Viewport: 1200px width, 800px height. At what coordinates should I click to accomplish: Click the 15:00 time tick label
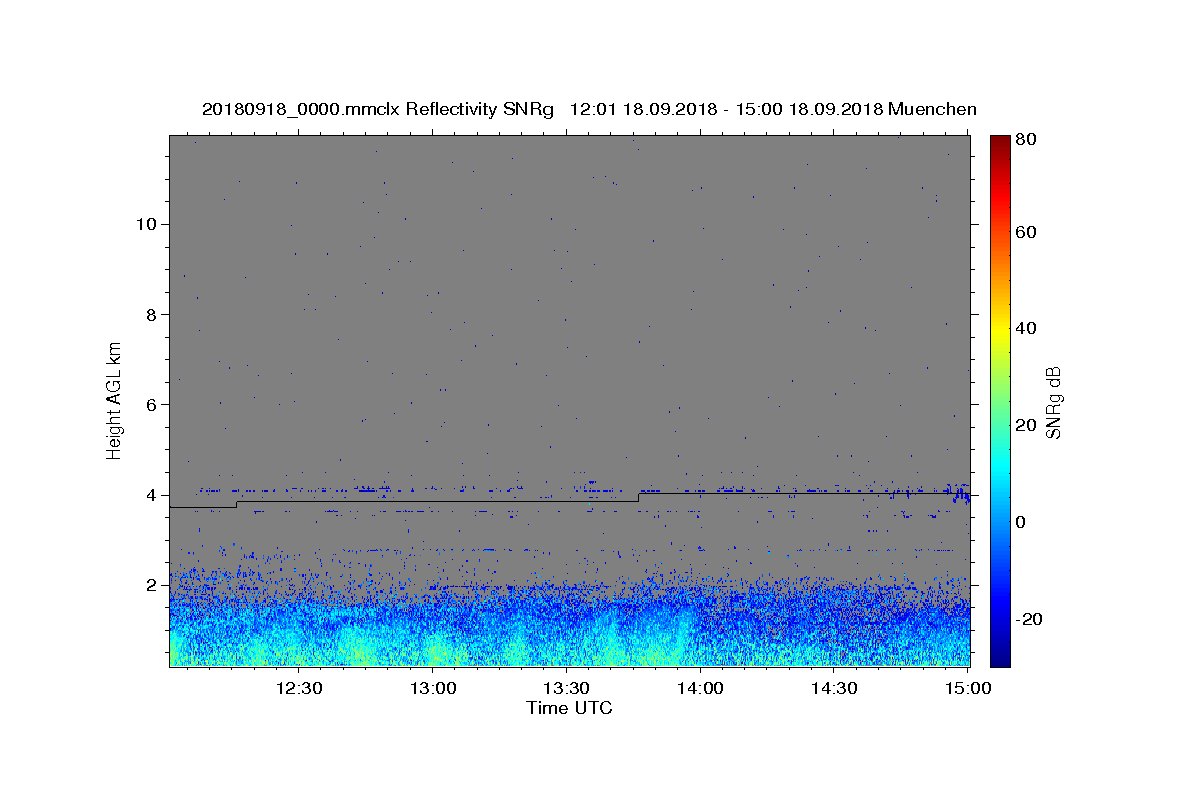click(967, 688)
